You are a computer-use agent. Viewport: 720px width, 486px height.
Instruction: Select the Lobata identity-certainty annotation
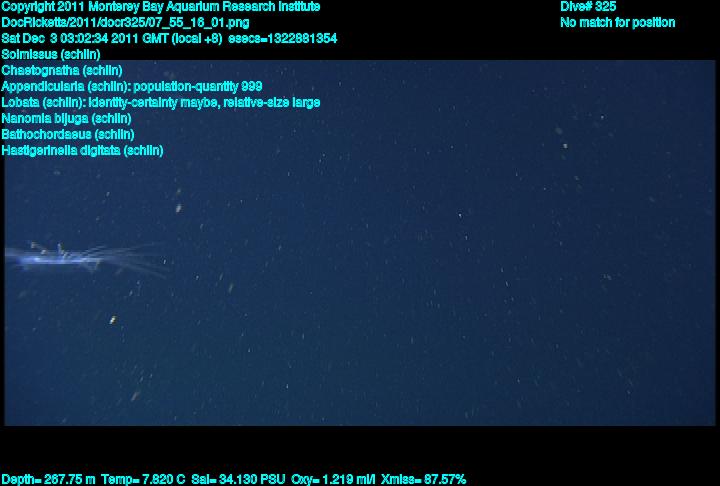point(161,102)
